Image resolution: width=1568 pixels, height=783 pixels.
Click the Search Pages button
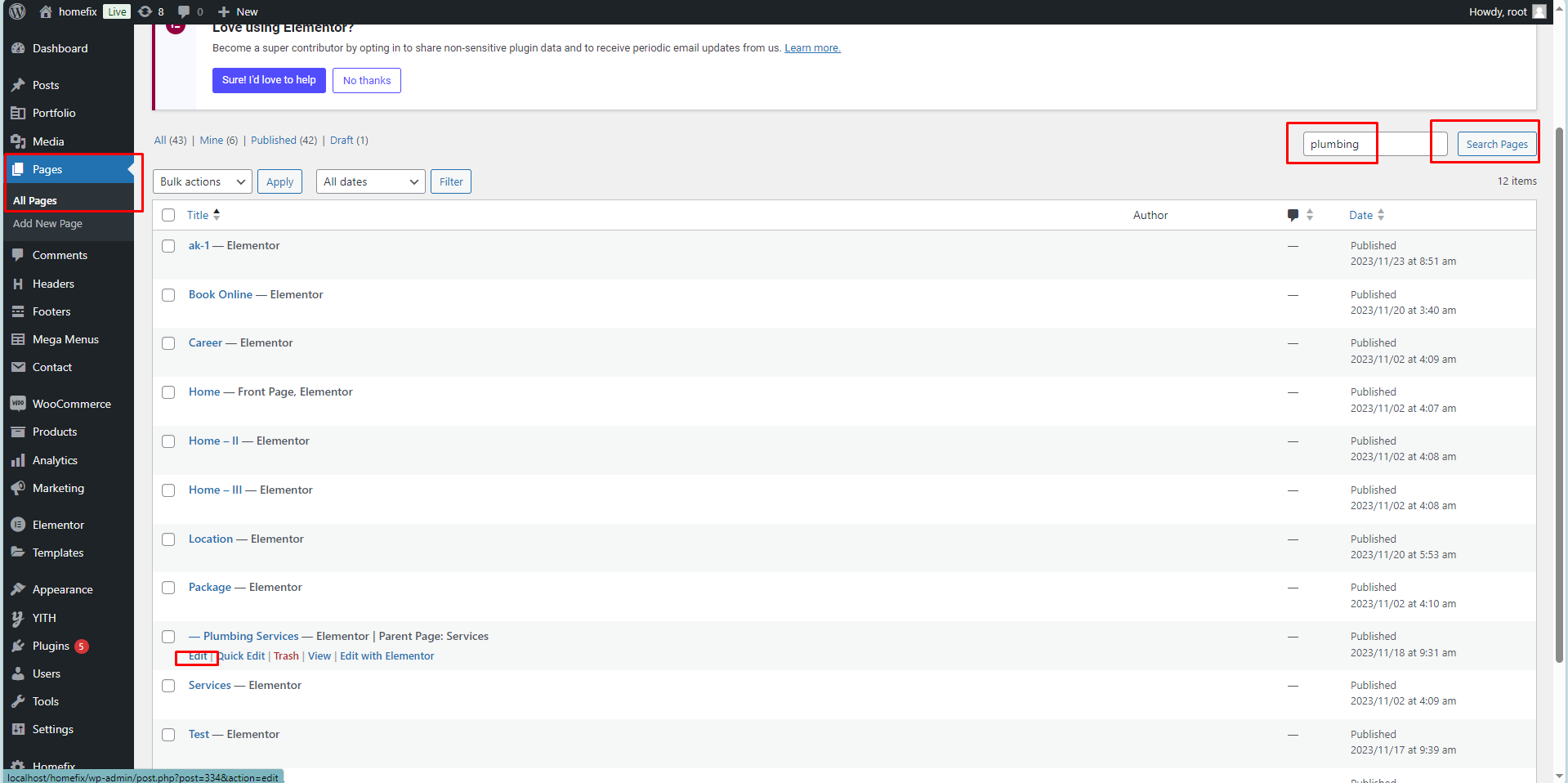[1497, 144]
